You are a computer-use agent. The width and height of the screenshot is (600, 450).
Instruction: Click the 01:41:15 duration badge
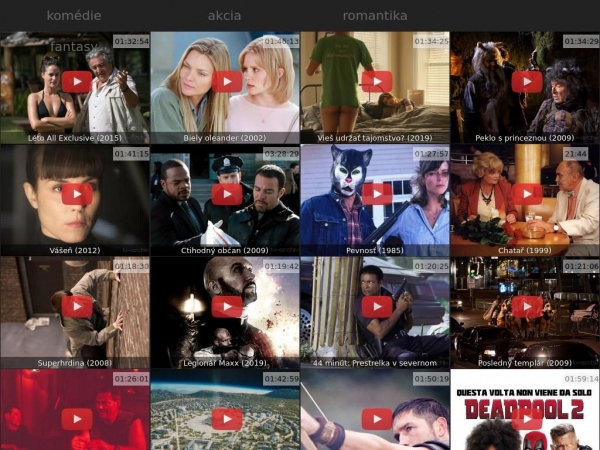[x=131, y=154]
